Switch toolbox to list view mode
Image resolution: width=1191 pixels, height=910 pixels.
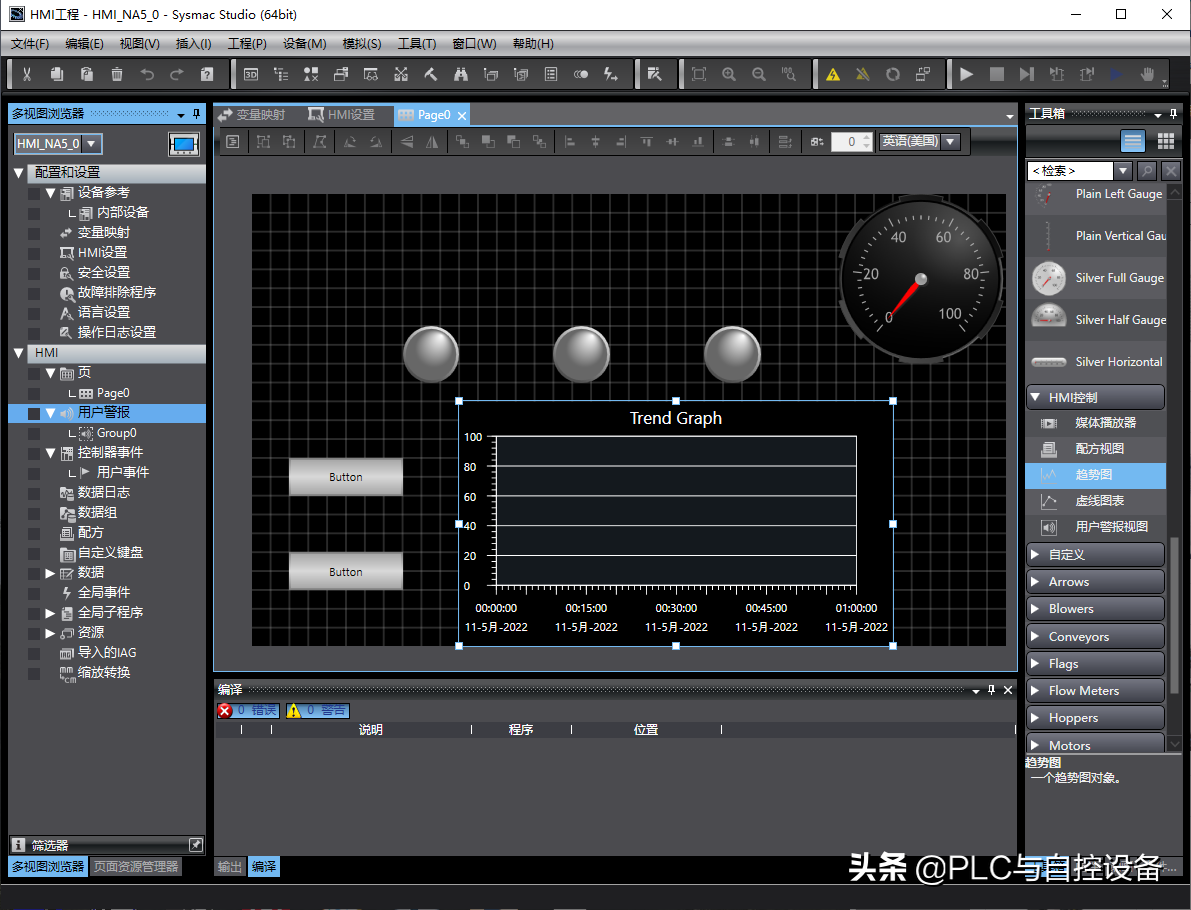1132,141
